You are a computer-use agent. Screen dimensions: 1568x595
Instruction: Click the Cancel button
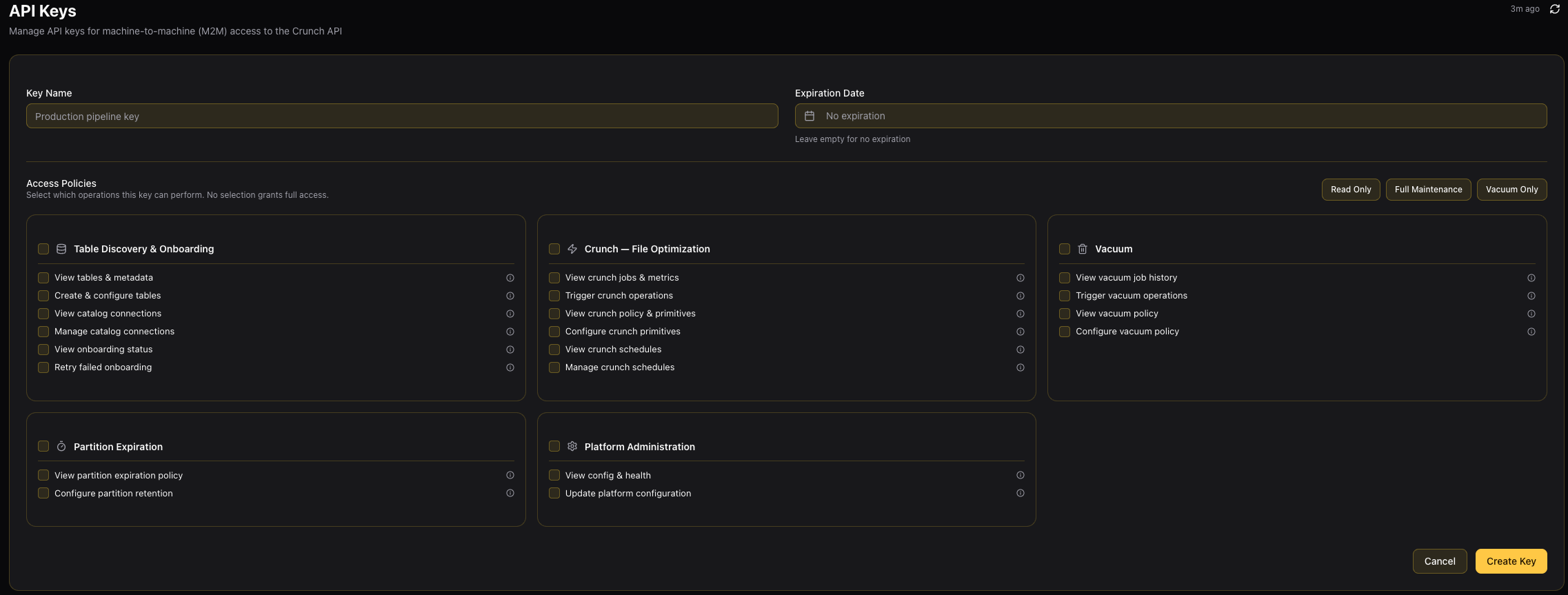pyautogui.click(x=1440, y=561)
